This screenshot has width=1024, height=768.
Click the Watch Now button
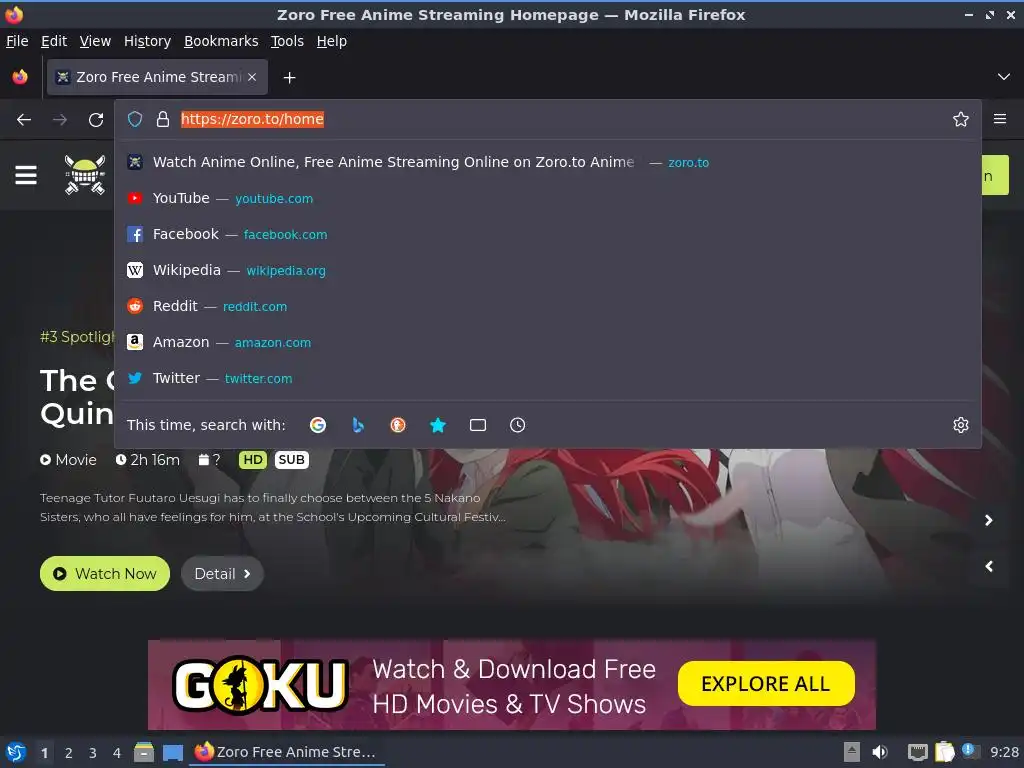pyautogui.click(x=105, y=573)
